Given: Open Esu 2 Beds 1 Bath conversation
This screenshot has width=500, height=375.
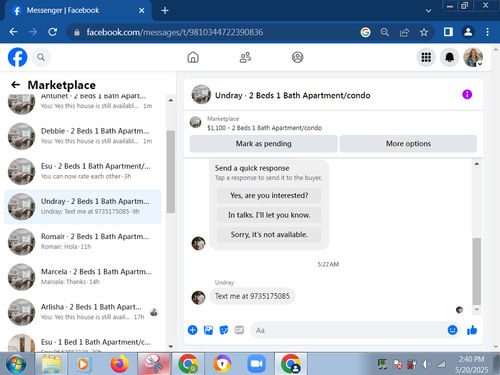Looking at the screenshot, I should [83, 171].
